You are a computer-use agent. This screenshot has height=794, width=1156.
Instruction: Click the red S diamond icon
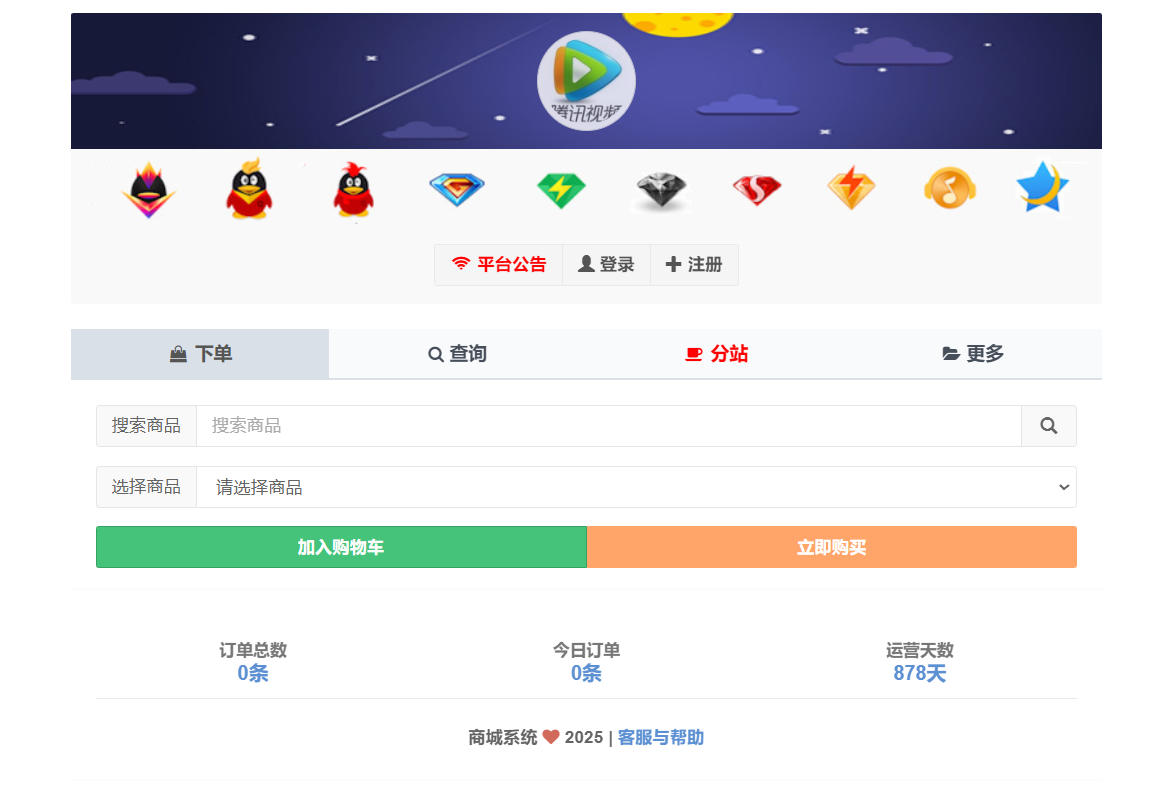tap(757, 190)
